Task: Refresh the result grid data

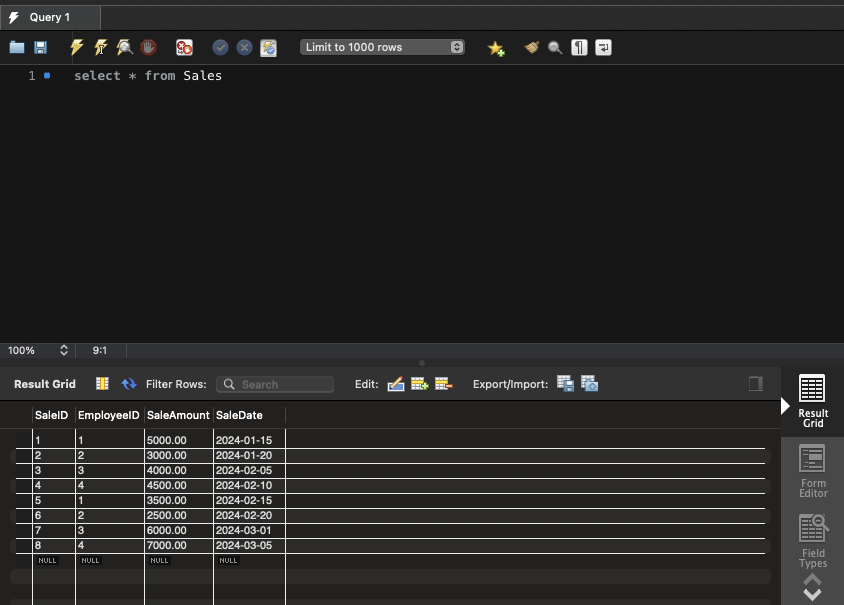Action: (129, 384)
